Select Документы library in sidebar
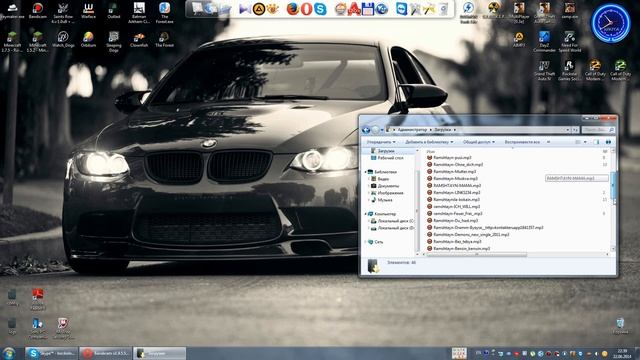This screenshot has height=360, width=640. click(384, 186)
